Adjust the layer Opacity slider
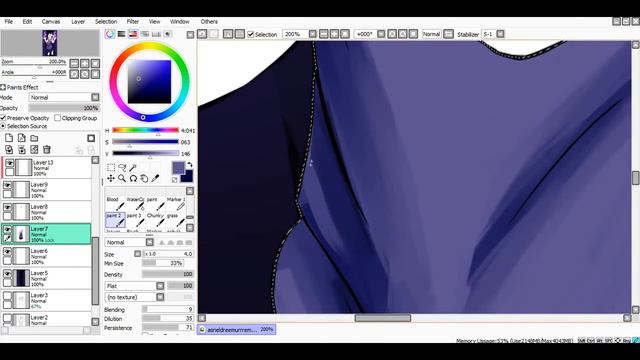640x360 pixels. (64, 108)
